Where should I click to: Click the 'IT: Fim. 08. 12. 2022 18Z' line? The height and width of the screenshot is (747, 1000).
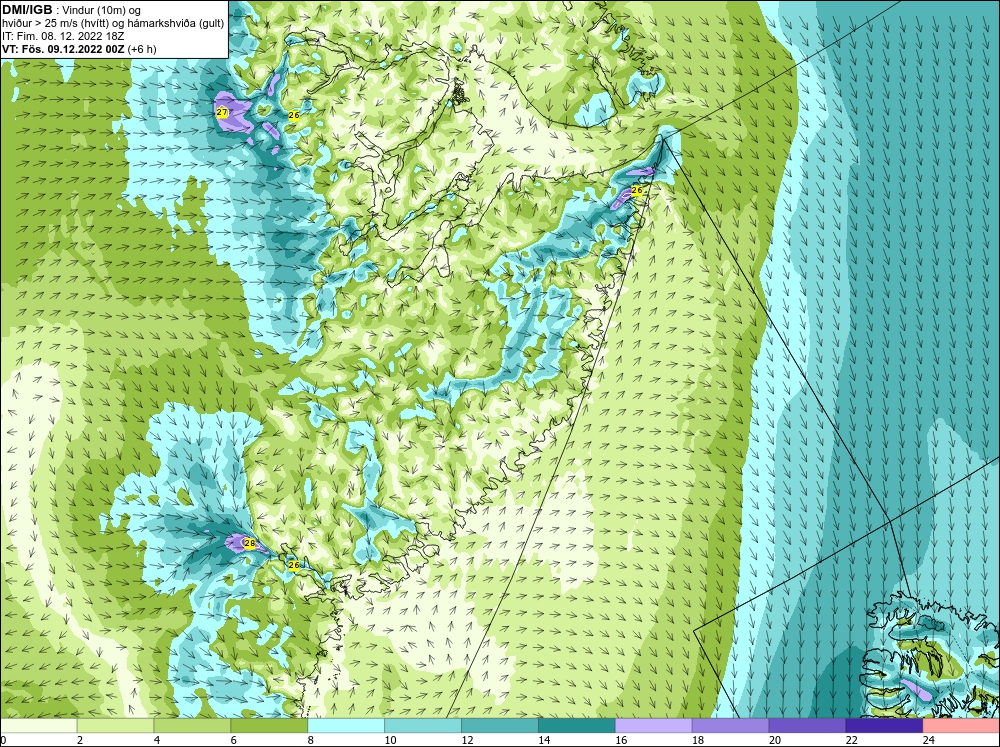coord(63,36)
